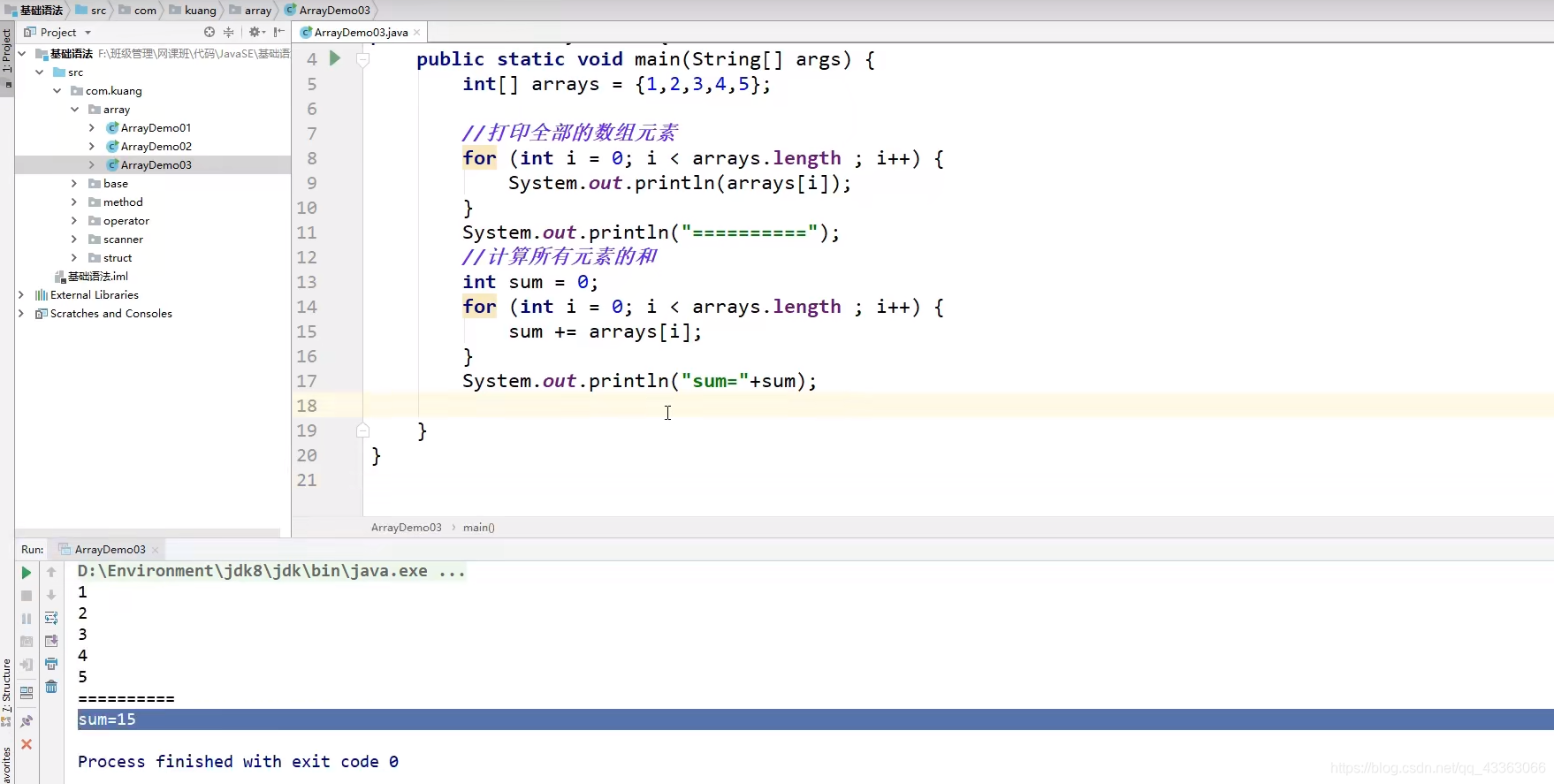The width and height of the screenshot is (1554, 784).
Task: Select the operator package in tree
Action: [x=126, y=220]
